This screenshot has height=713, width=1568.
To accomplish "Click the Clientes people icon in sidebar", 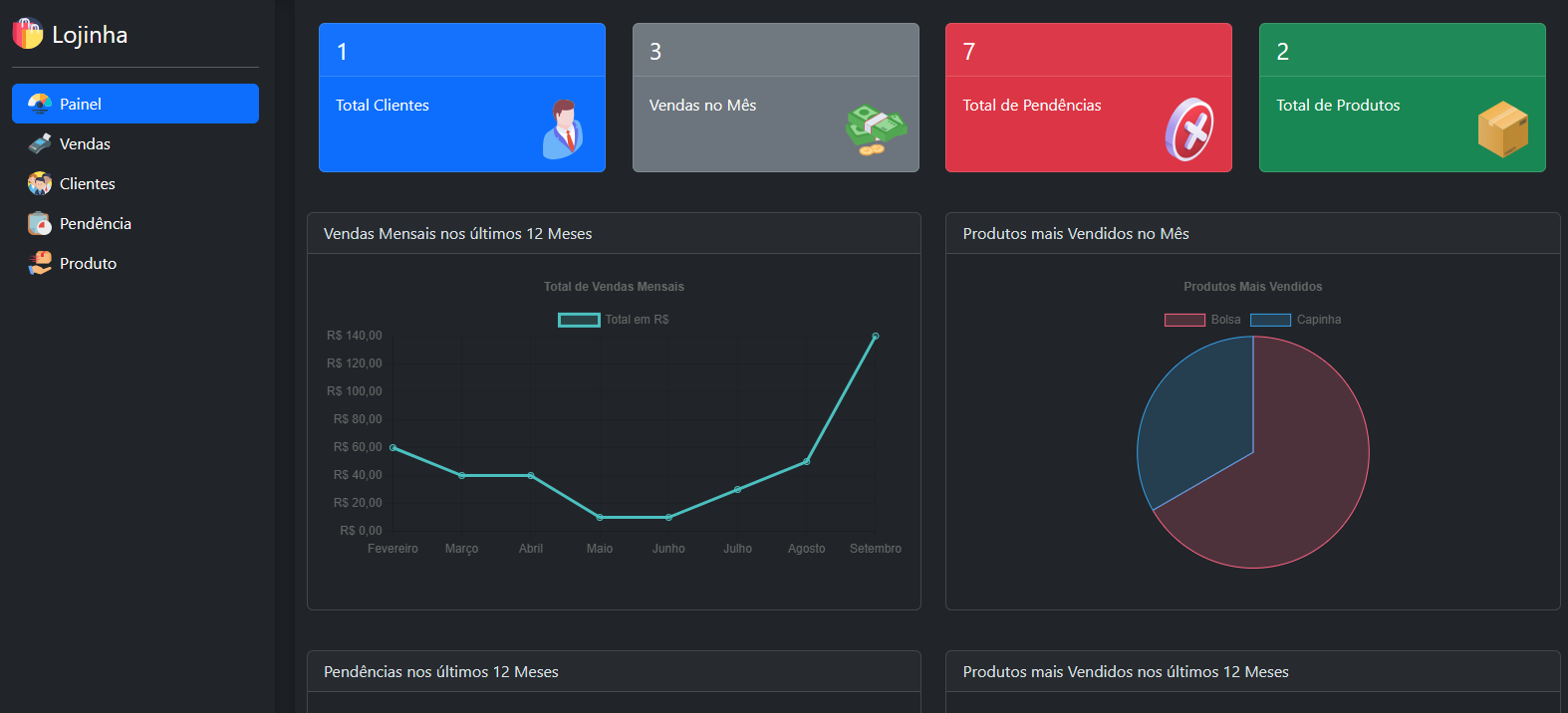I will click(x=40, y=183).
